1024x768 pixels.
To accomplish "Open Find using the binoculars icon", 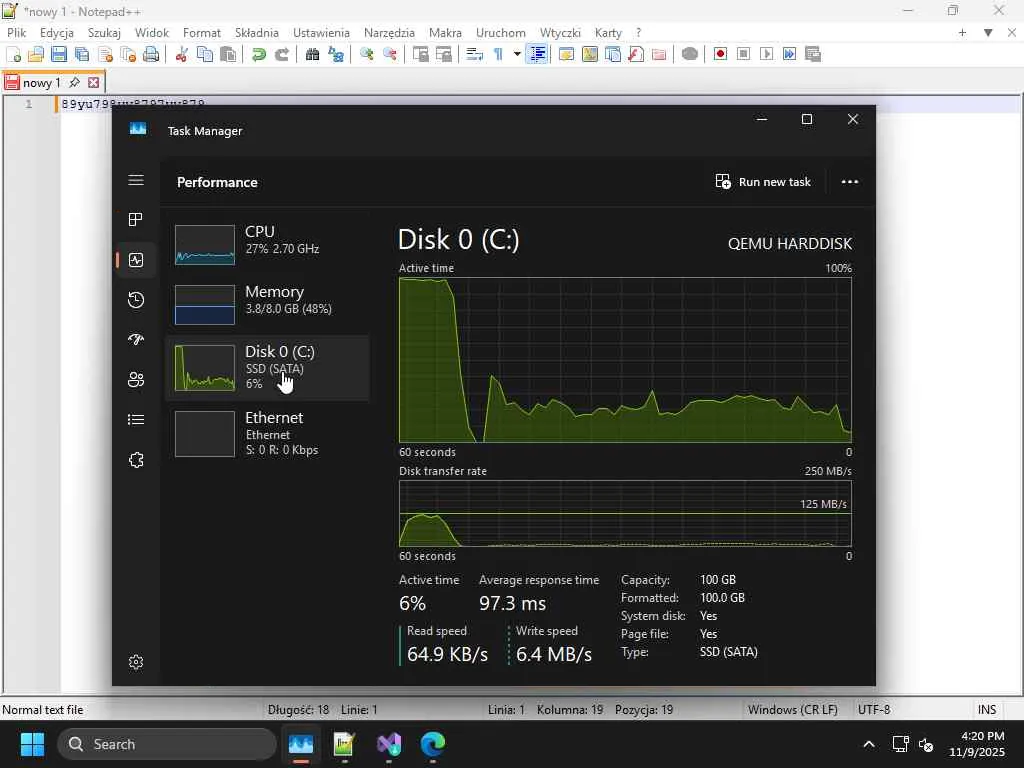I will click(312, 54).
